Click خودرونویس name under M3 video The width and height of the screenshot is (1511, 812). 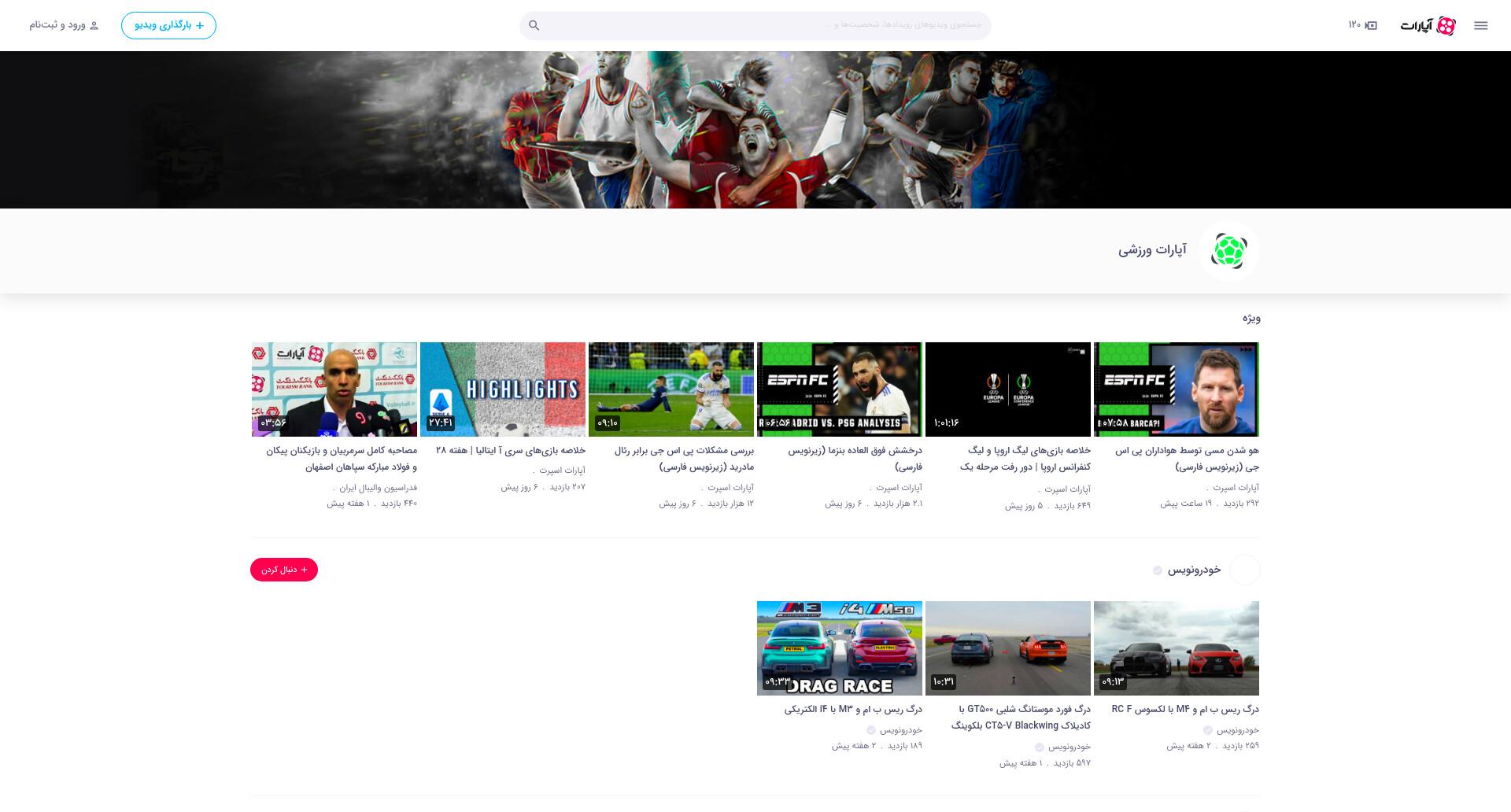tap(901, 730)
